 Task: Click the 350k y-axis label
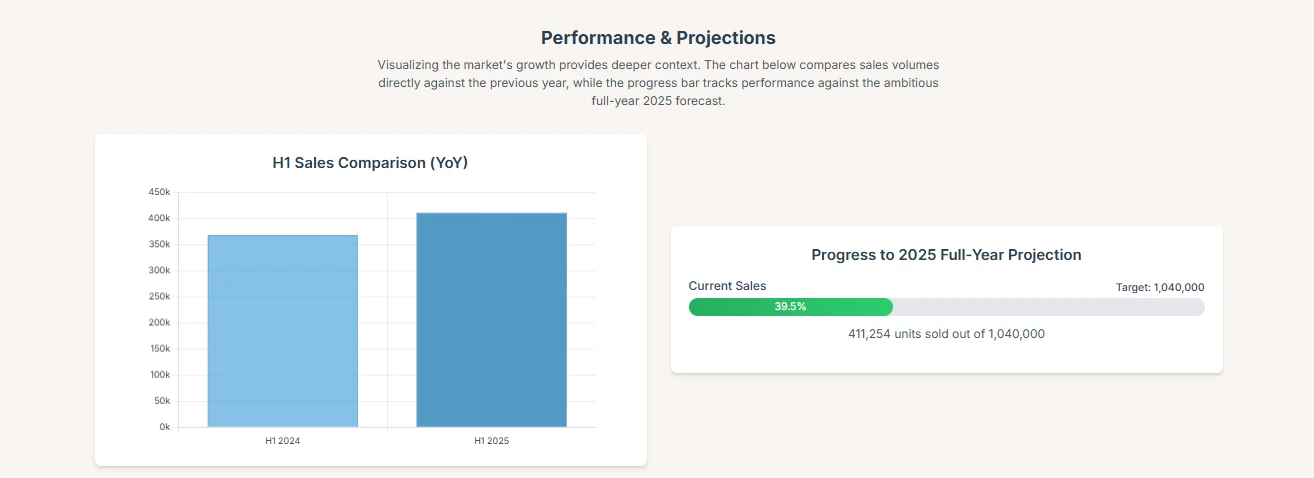[x=159, y=245]
